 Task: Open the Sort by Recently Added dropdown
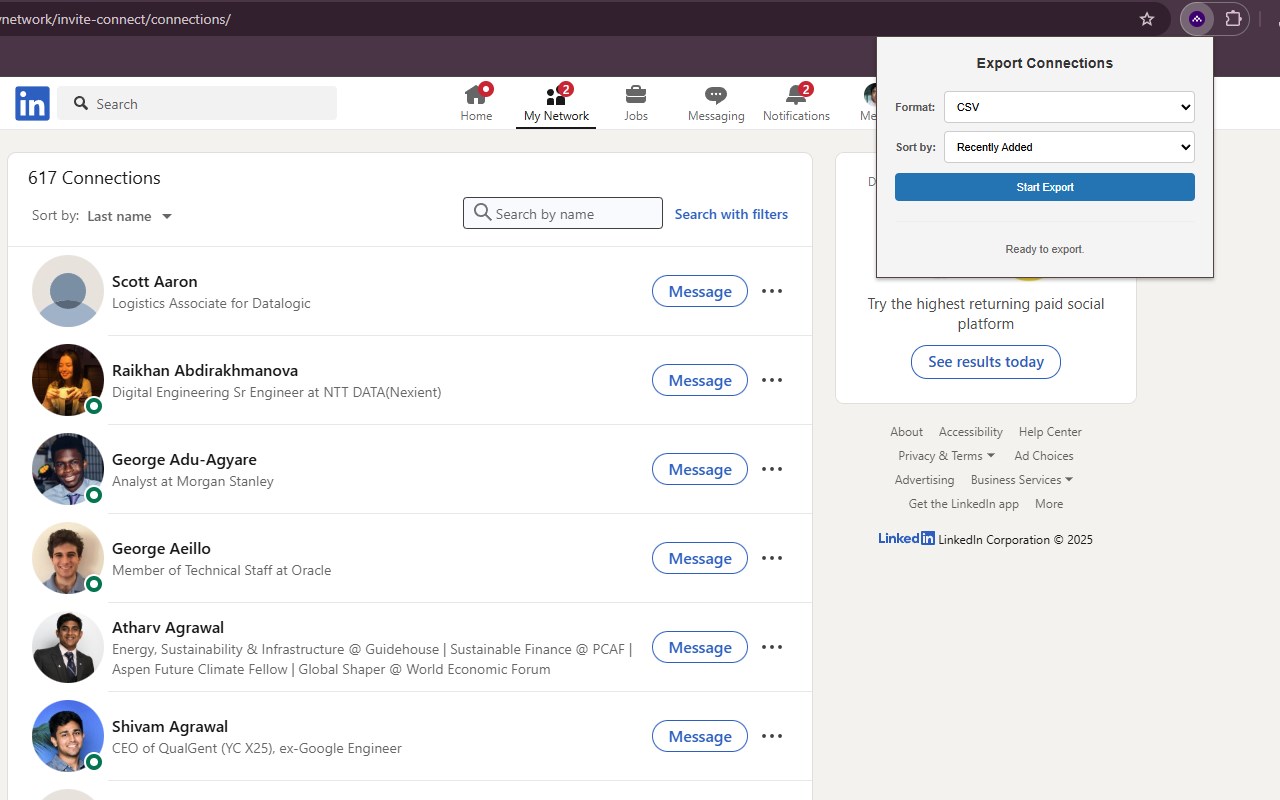point(1069,147)
